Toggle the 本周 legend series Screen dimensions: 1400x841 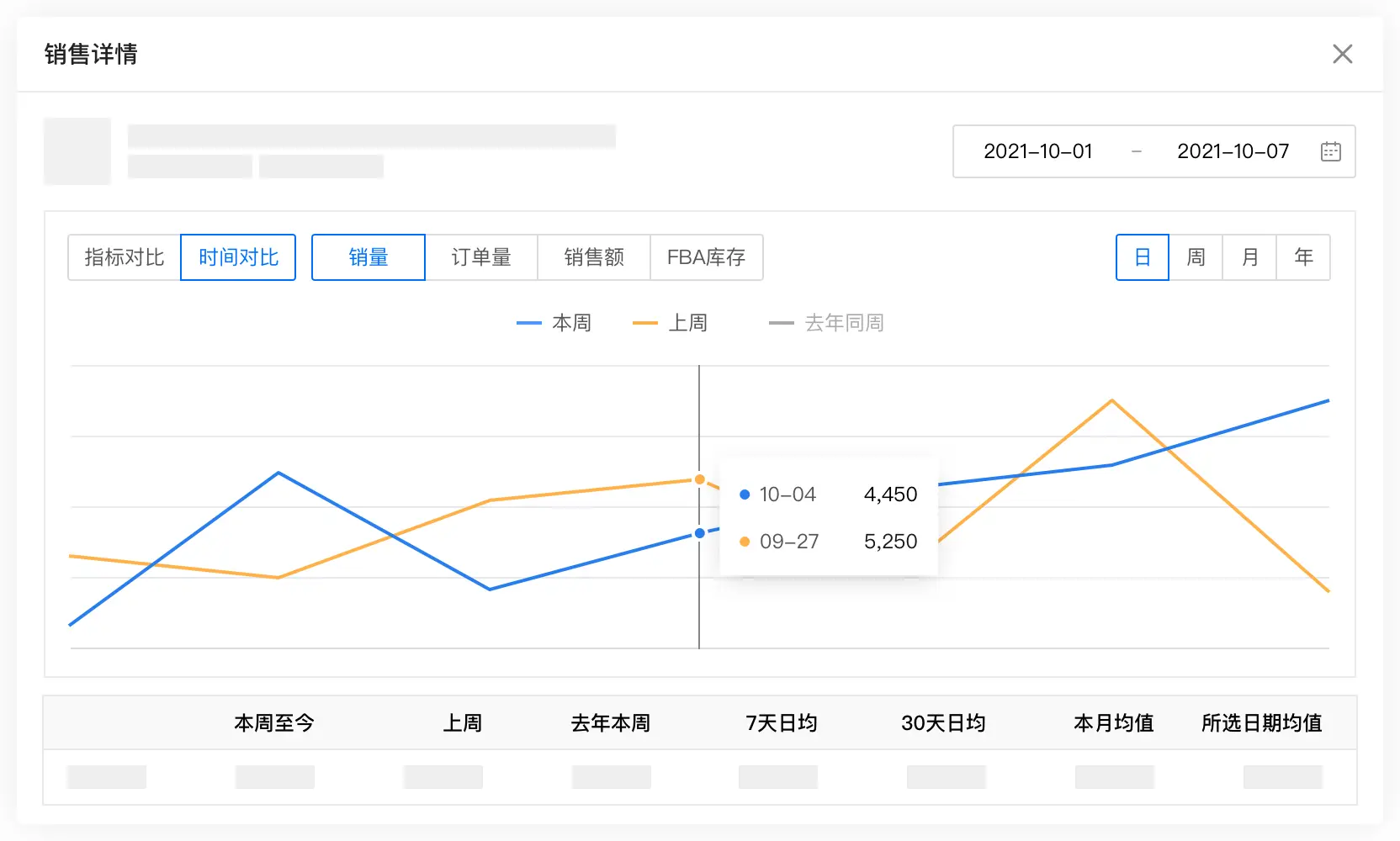(554, 323)
